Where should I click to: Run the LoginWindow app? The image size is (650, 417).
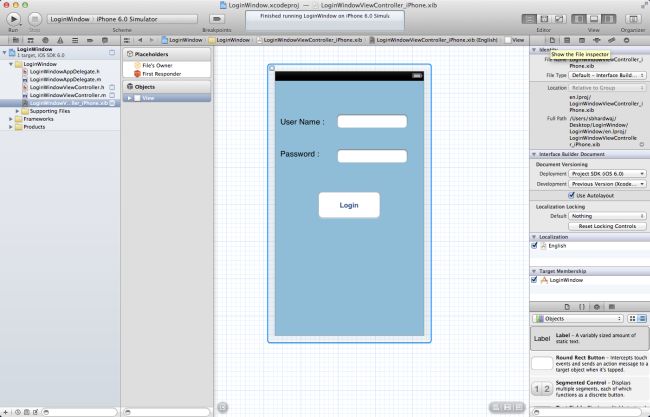tap(13, 19)
